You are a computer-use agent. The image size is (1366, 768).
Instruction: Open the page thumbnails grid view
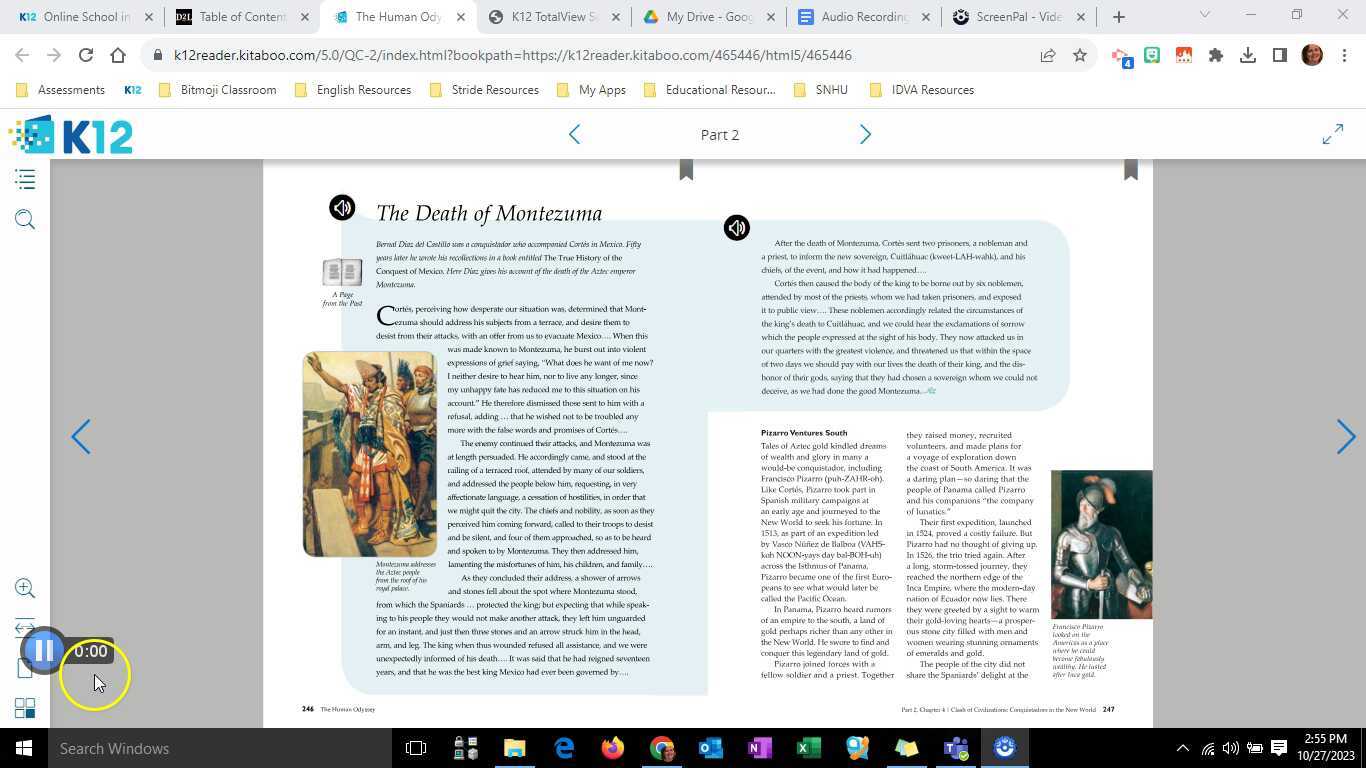(25, 708)
